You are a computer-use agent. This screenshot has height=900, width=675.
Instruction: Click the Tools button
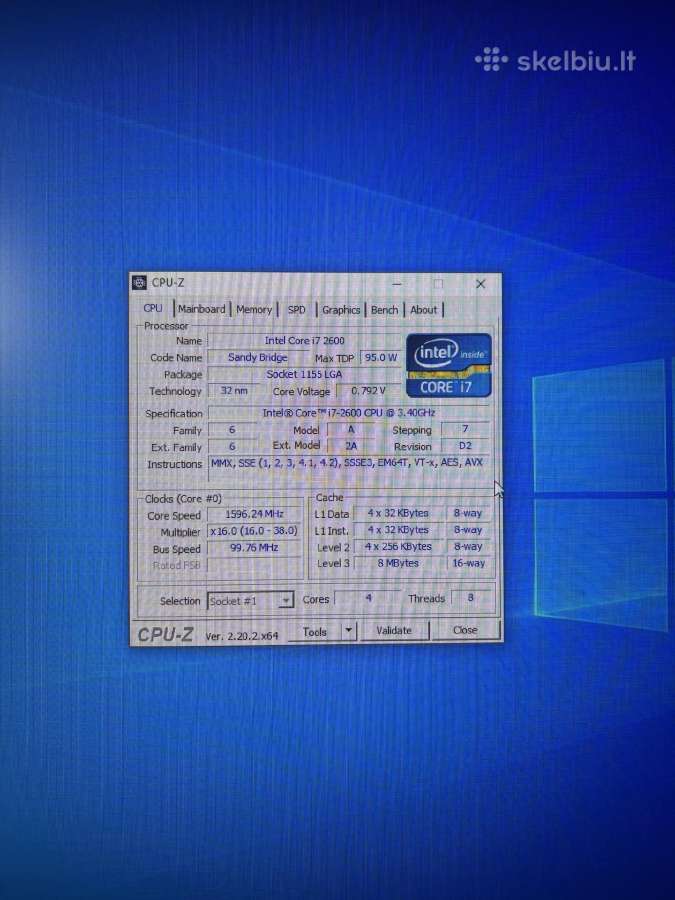(315, 631)
